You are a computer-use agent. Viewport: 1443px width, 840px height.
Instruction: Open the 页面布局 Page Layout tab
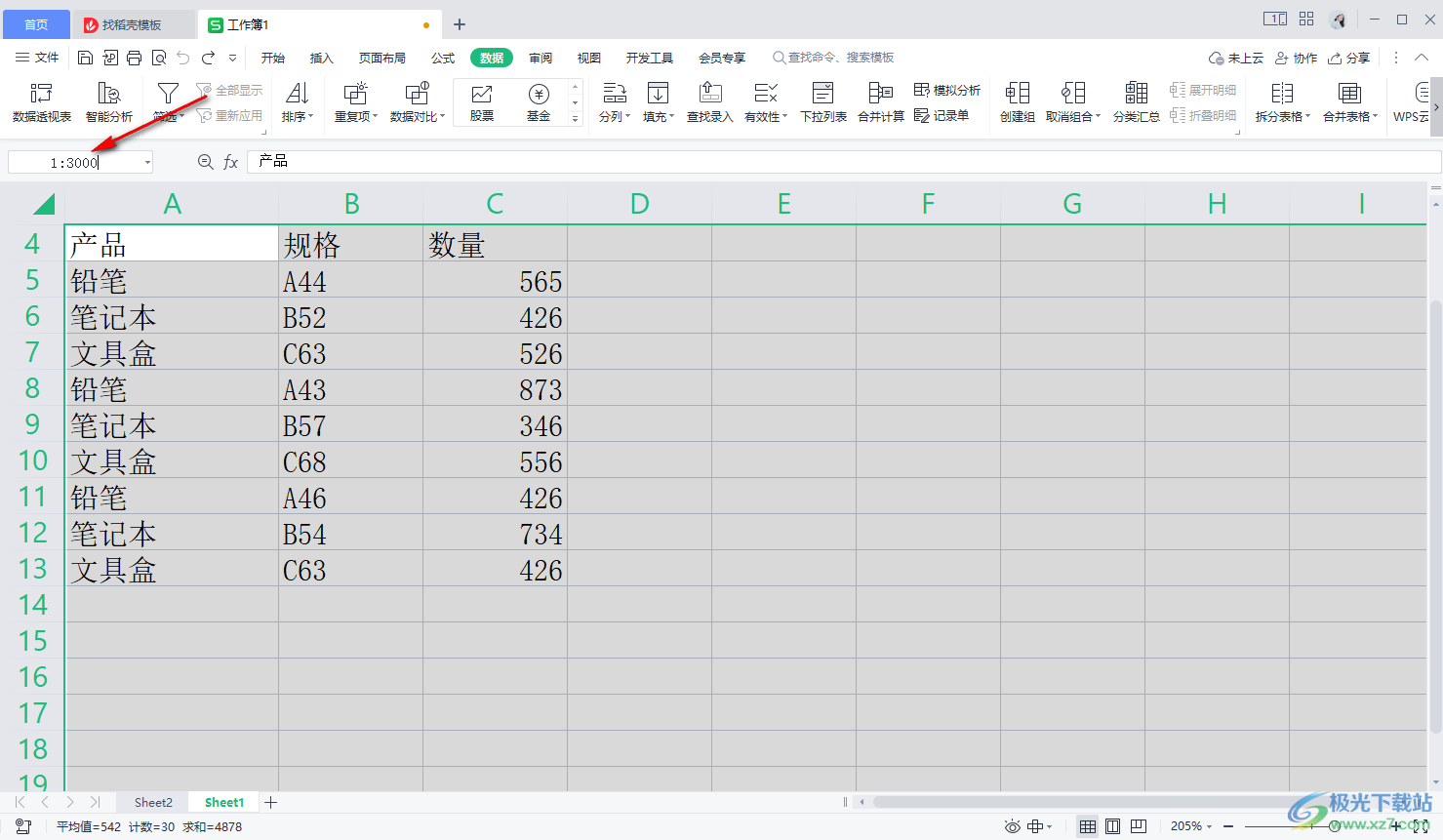tap(382, 58)
